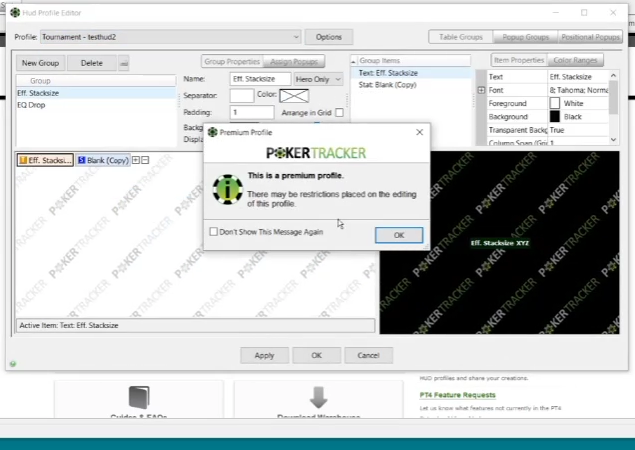Click the Active Item status field
This screenshot has width=635, height=450.
[x=196, y=325]
